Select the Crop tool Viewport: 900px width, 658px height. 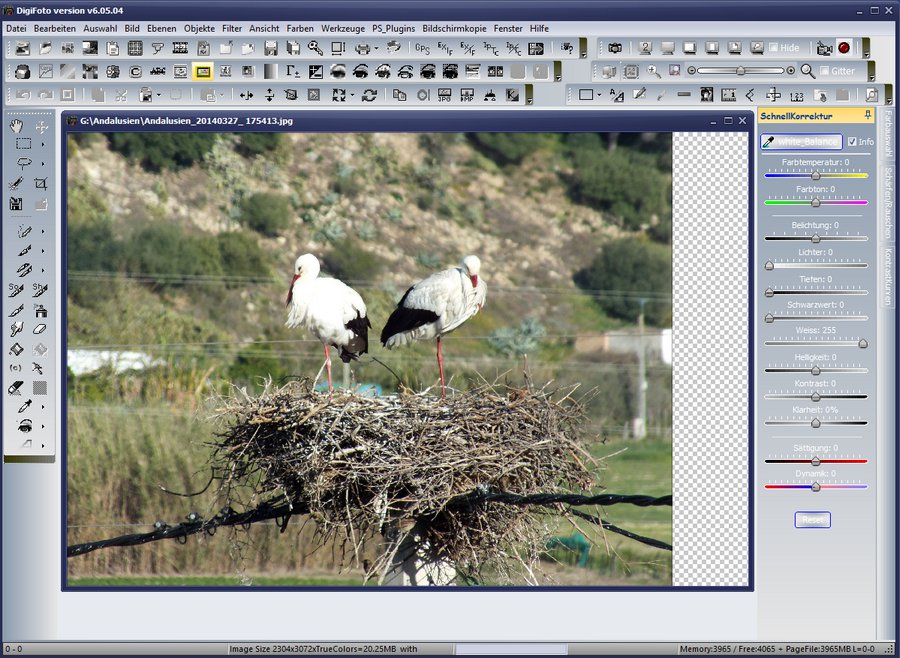(x=41, y=184)
